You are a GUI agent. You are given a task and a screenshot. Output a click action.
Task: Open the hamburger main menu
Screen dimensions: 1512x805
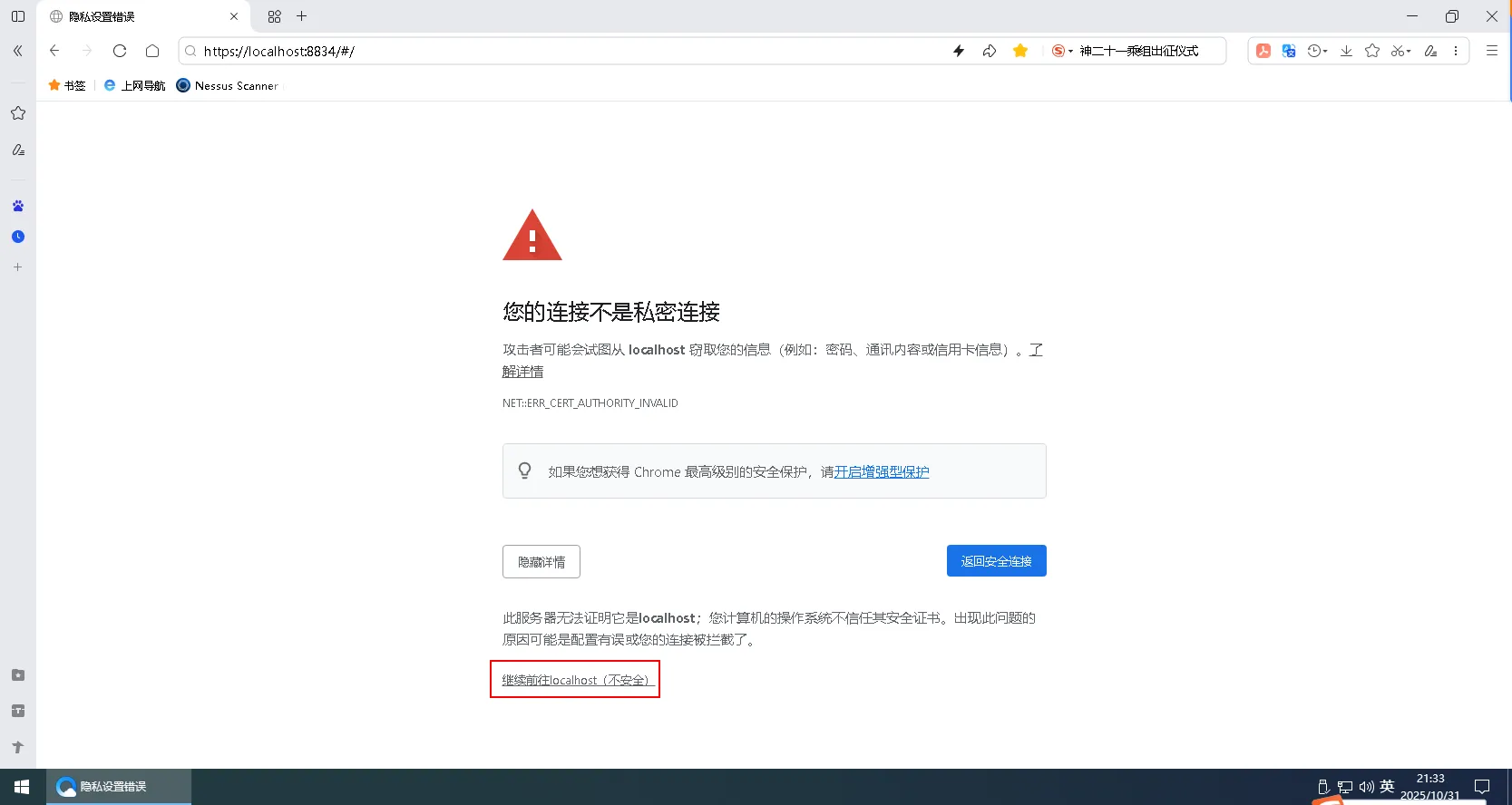pyautogui.click(x=1491, y=51)
